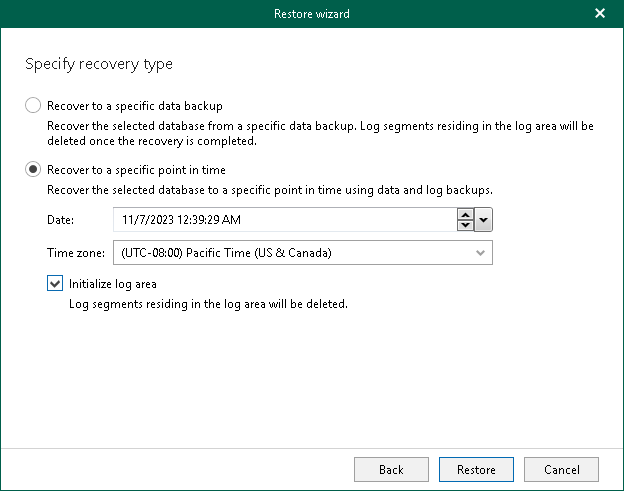Select the month segment in Date field
This screenshot has height=491, width=624.
(126, 220)
